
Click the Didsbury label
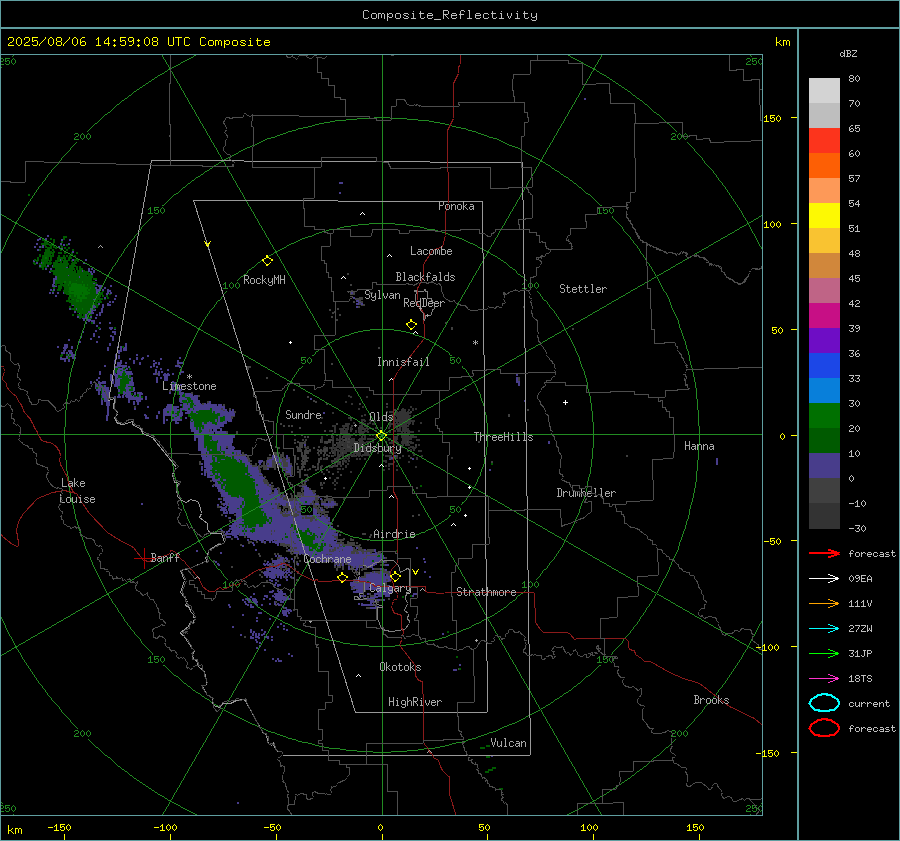pyautogui.click(x=377, y=448)
